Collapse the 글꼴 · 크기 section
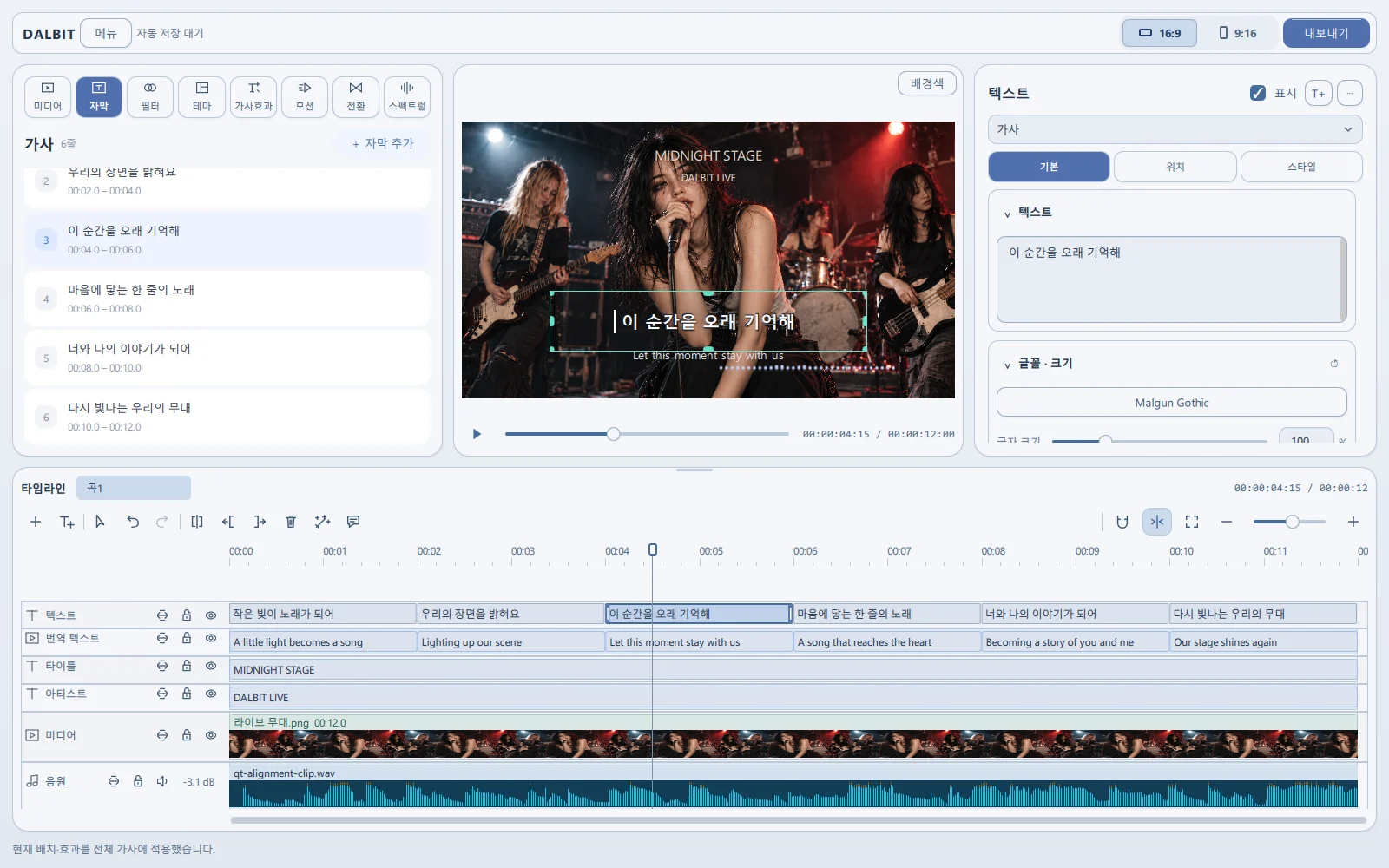The width and height of the screenshot is (1389, 868). click(1007, 365)
